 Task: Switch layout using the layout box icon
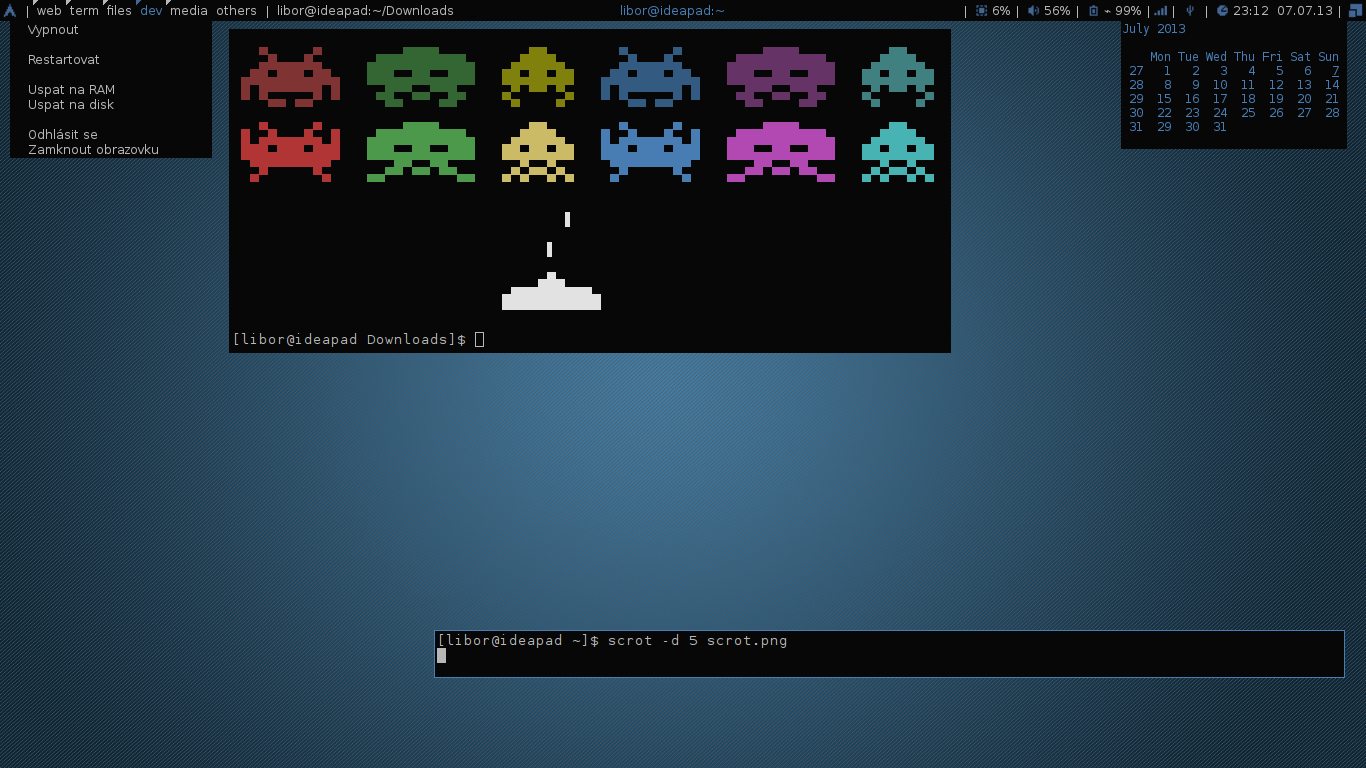click(1355, 11)
